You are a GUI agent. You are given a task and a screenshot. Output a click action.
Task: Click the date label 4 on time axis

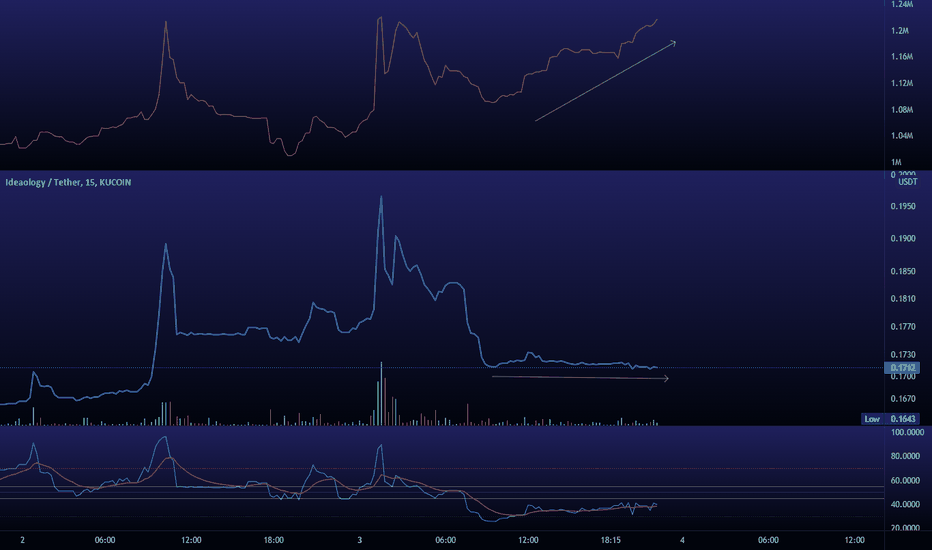pyautogui.click(x=682, y=540)
